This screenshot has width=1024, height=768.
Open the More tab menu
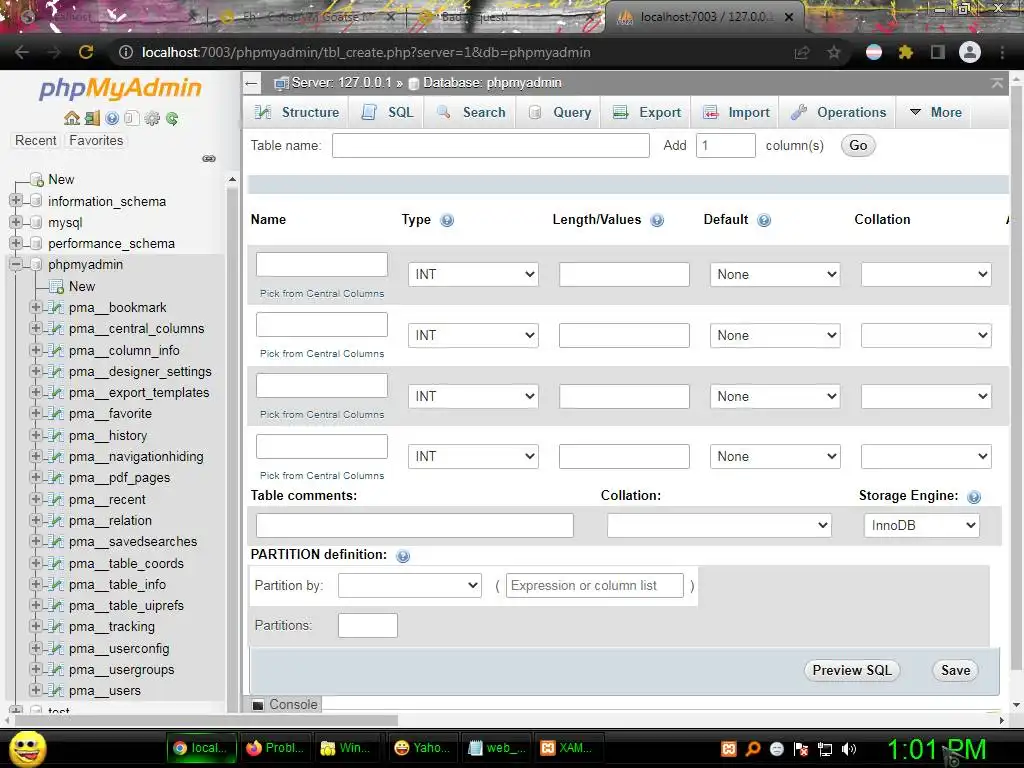(x=936, y=112)
